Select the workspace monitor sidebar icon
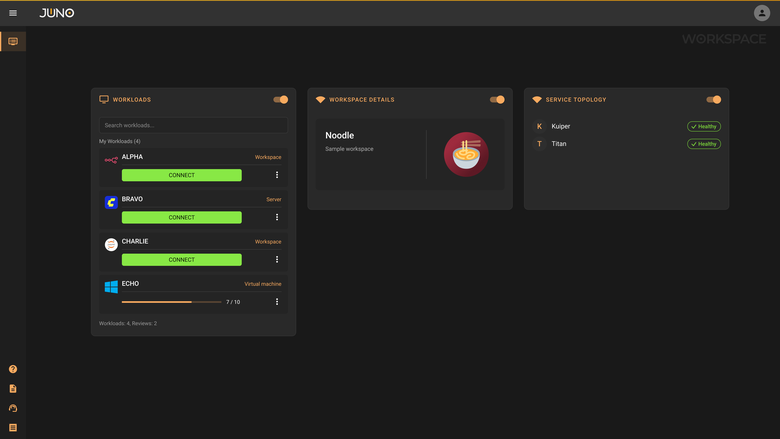Image resolution: width=780 pixels, height=439 pixels. [x=13, y=41]
